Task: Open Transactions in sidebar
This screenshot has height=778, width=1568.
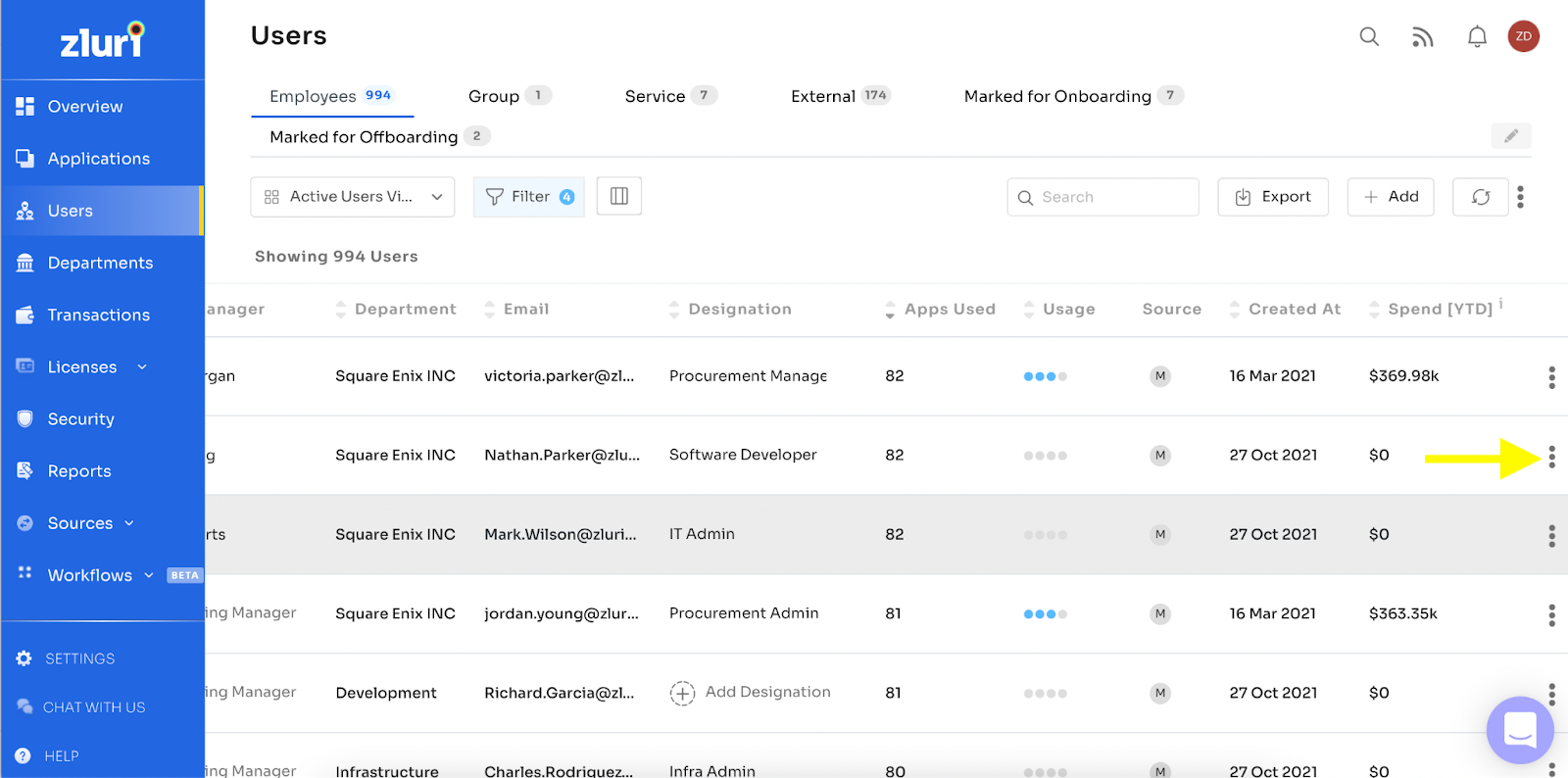Action: (x=102, y=315)
